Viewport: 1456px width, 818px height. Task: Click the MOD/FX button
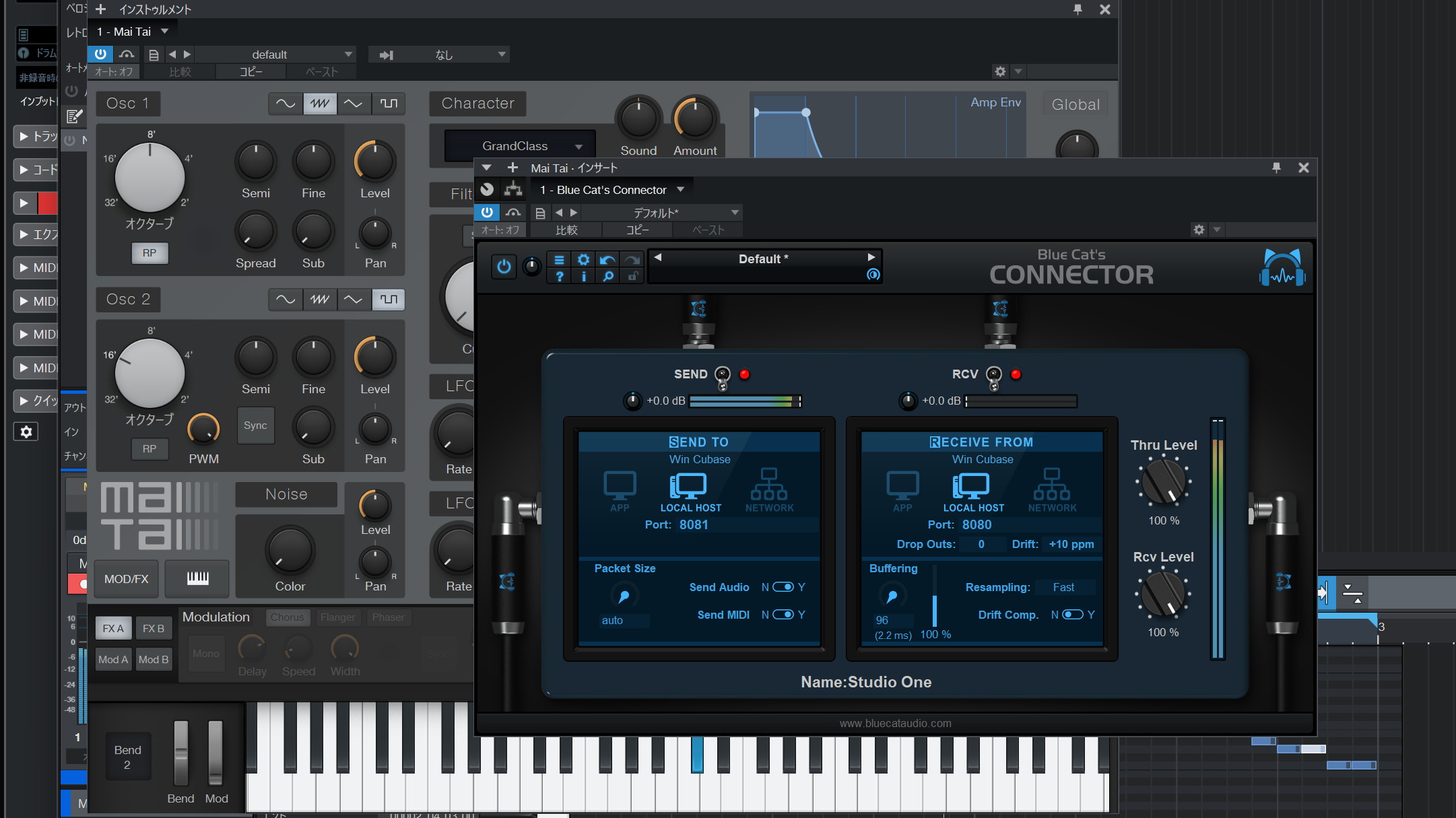(x=126, y=578)
